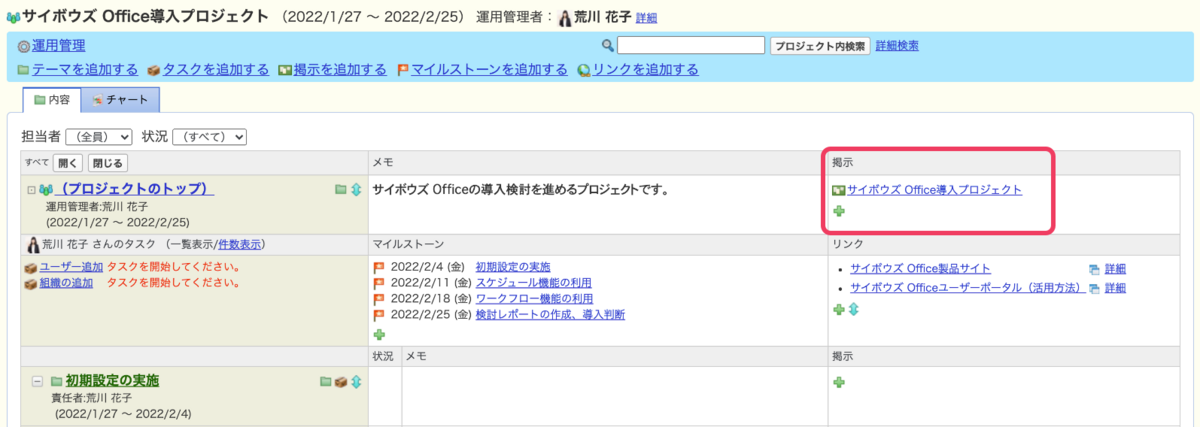Click the globe icon for リンクを追加する
1200x427 pixels.
point(584,70)
